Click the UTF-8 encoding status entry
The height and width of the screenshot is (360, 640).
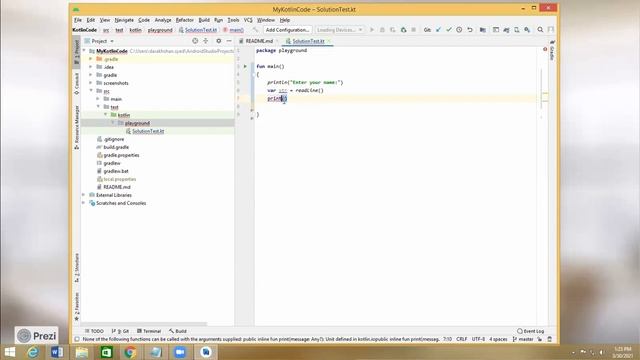click(478, 339)
